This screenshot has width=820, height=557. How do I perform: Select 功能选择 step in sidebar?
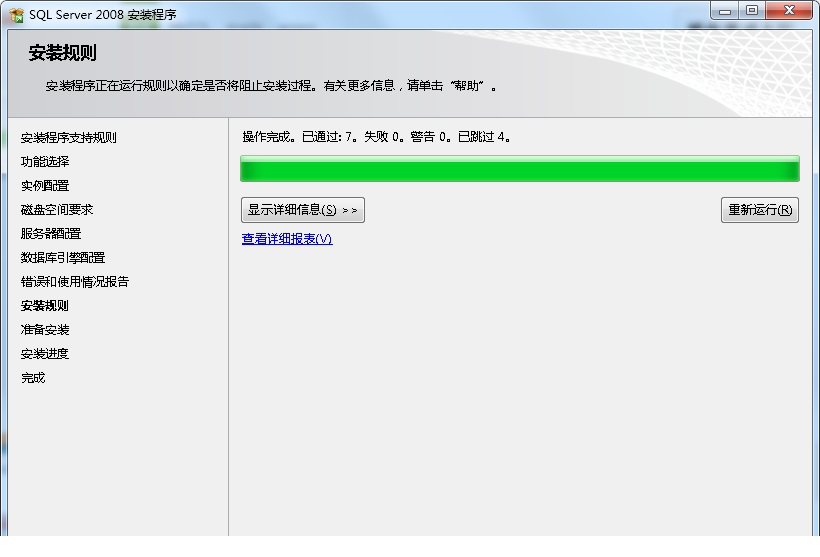[x=45, y=162]
